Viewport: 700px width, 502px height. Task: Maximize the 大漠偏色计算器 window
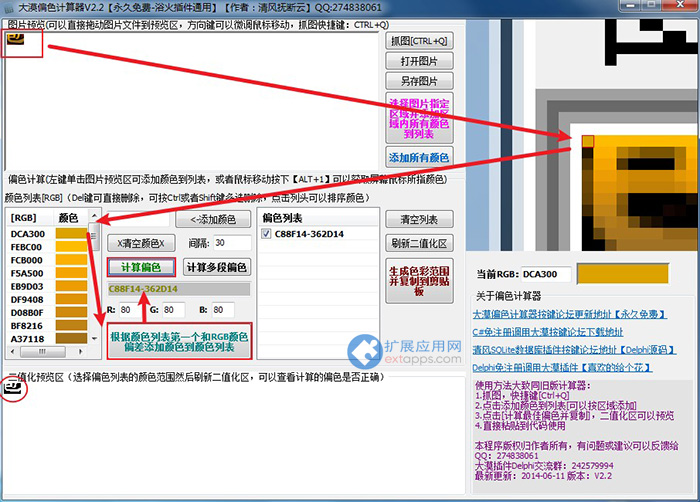[651, 5]
